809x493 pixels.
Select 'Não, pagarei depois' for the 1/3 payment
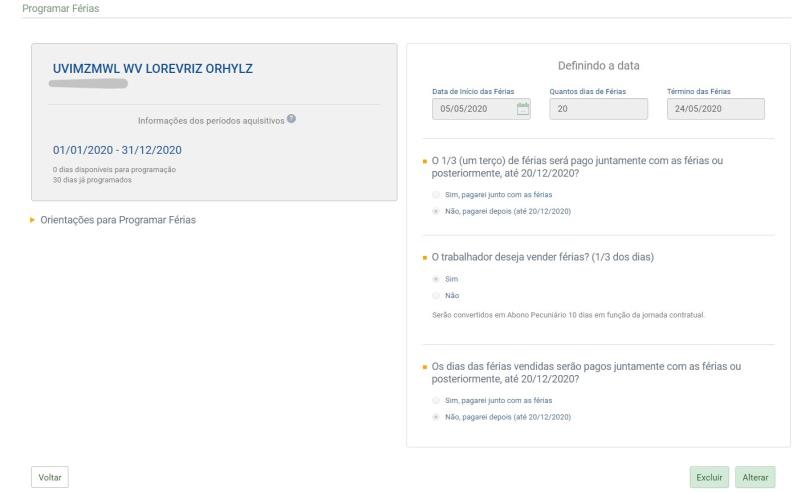coord(436,211)
